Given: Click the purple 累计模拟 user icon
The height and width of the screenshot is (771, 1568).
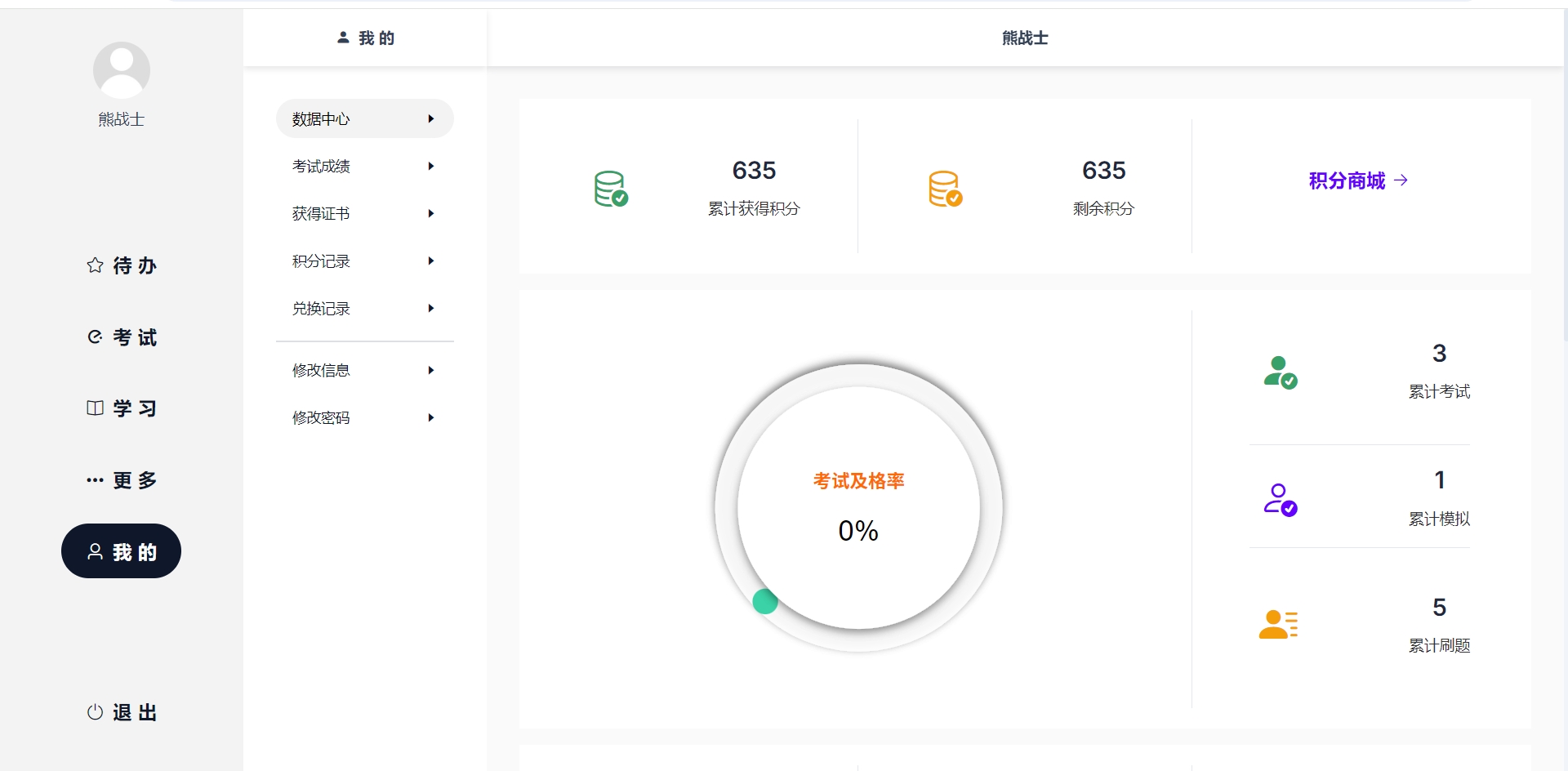Looking at the screenshot, I should coord(1280,500).
